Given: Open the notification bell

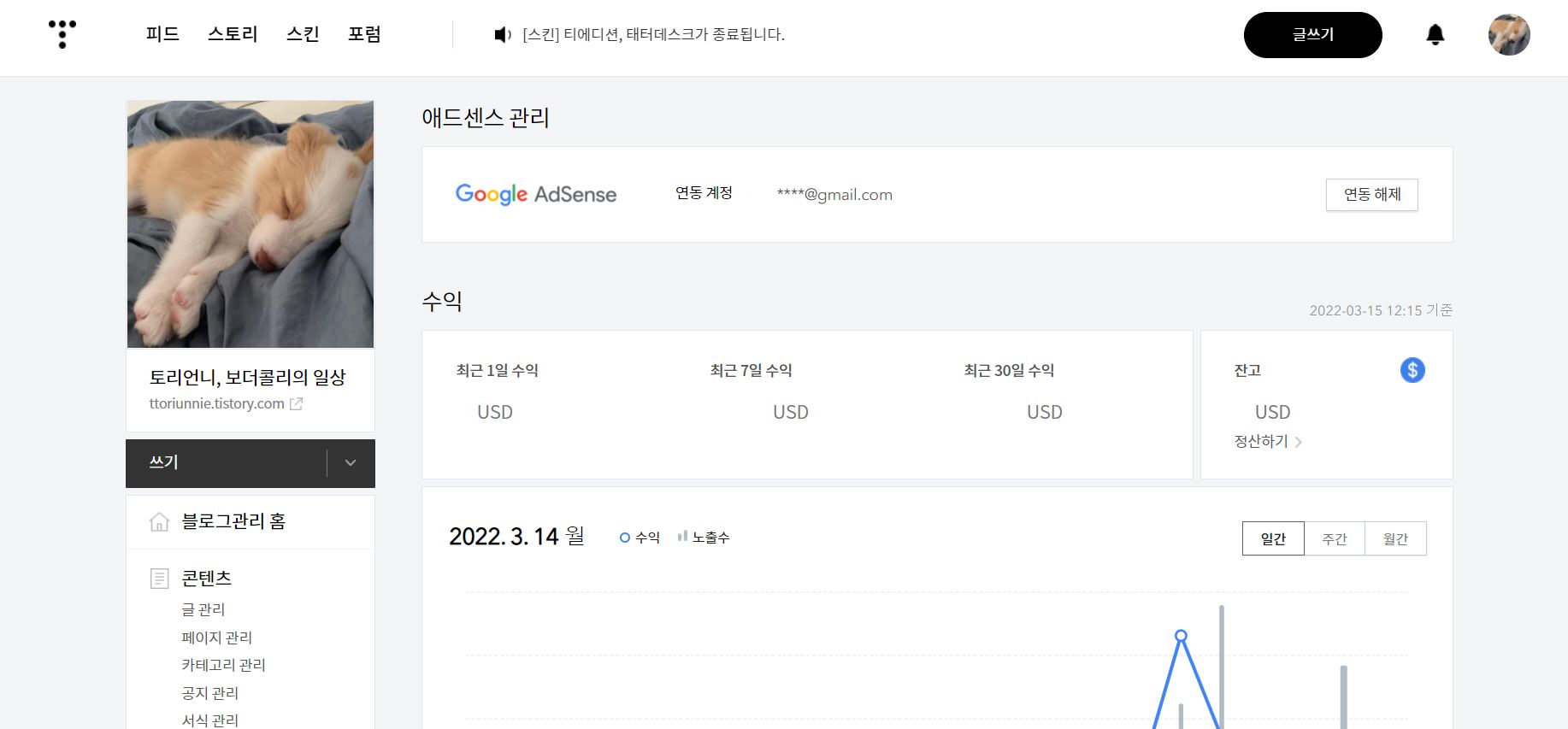Looking at the screenshot, I should [1435, 35].
